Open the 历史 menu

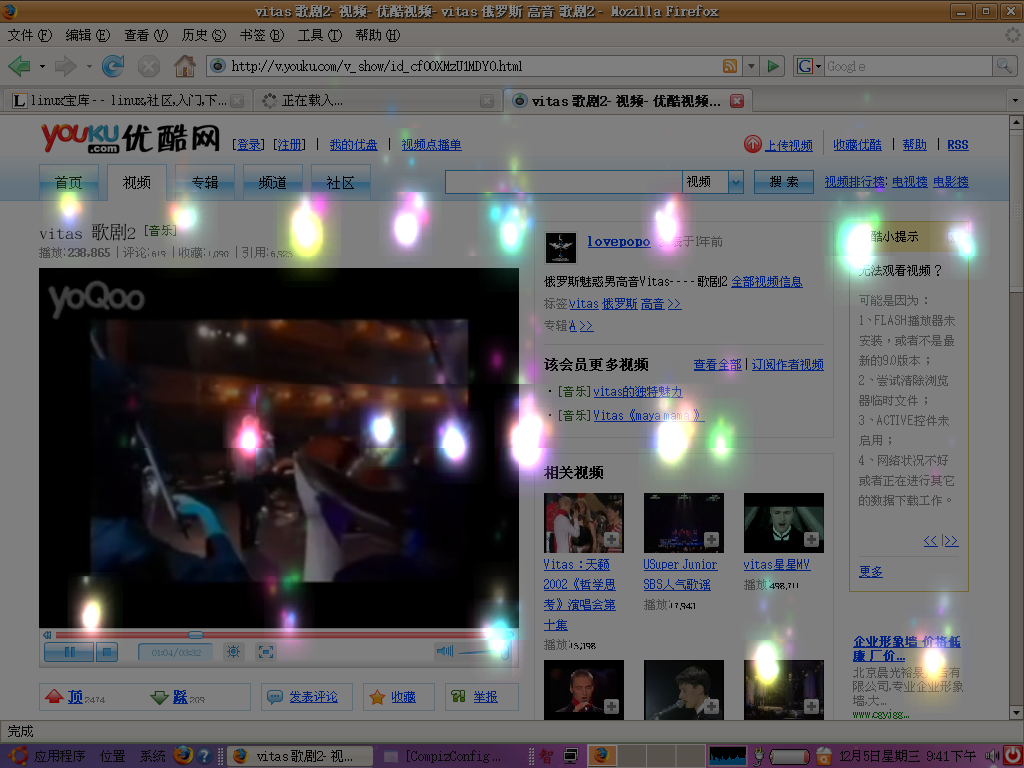[204, 35]
